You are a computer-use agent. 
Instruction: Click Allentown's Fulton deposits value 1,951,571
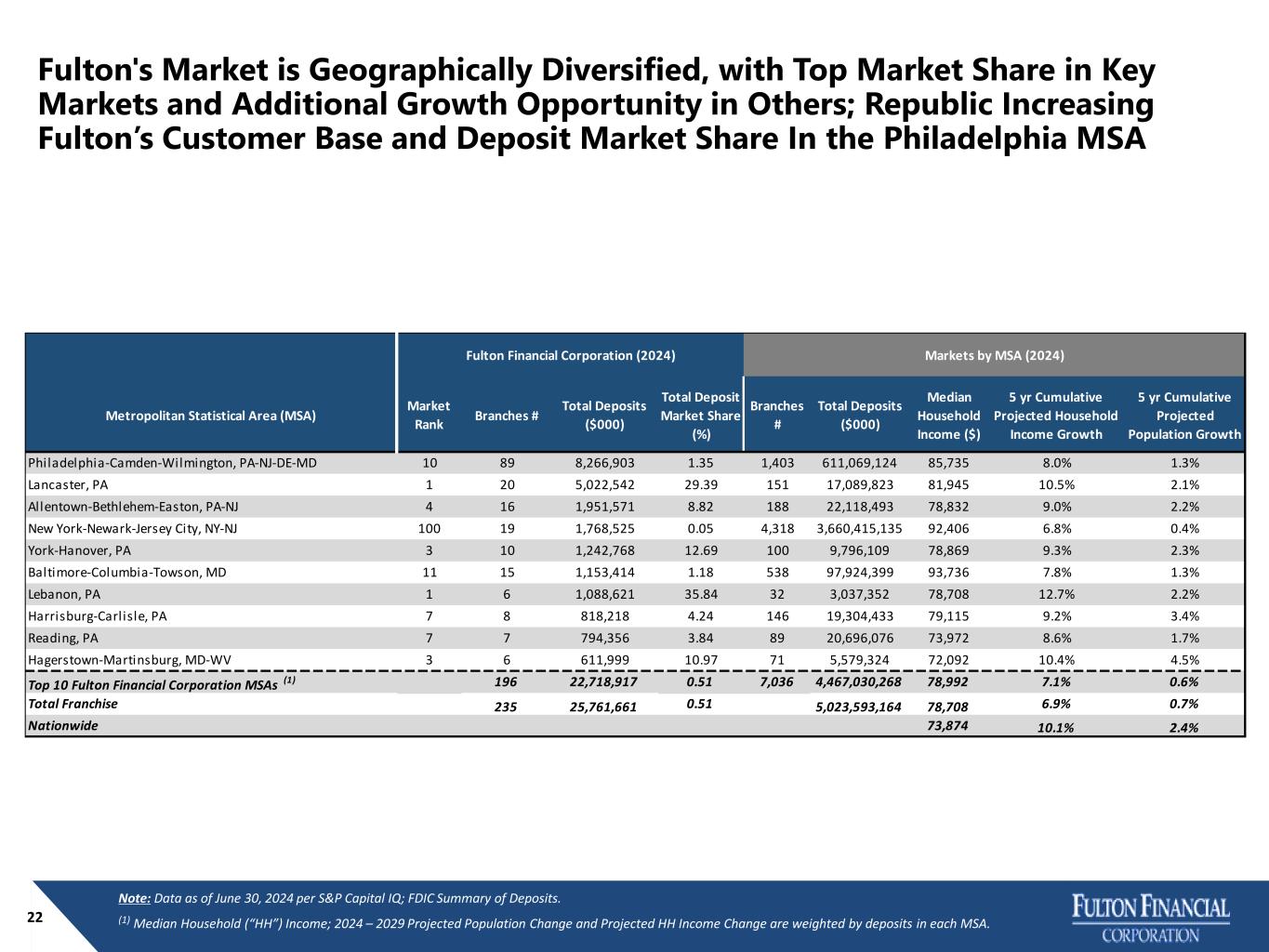[605, 507]
